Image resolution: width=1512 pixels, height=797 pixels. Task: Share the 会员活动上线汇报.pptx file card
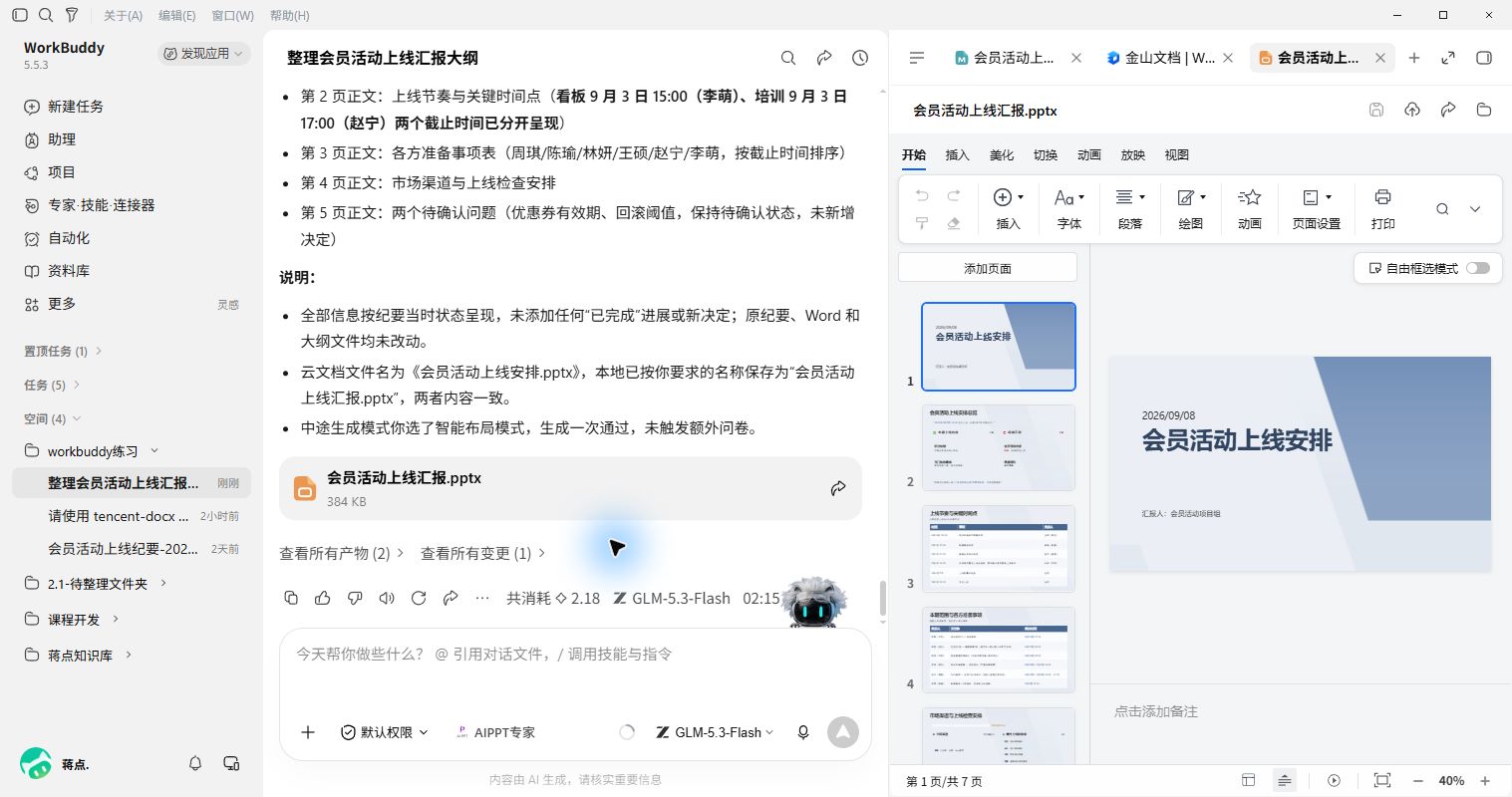pos(838,488)
